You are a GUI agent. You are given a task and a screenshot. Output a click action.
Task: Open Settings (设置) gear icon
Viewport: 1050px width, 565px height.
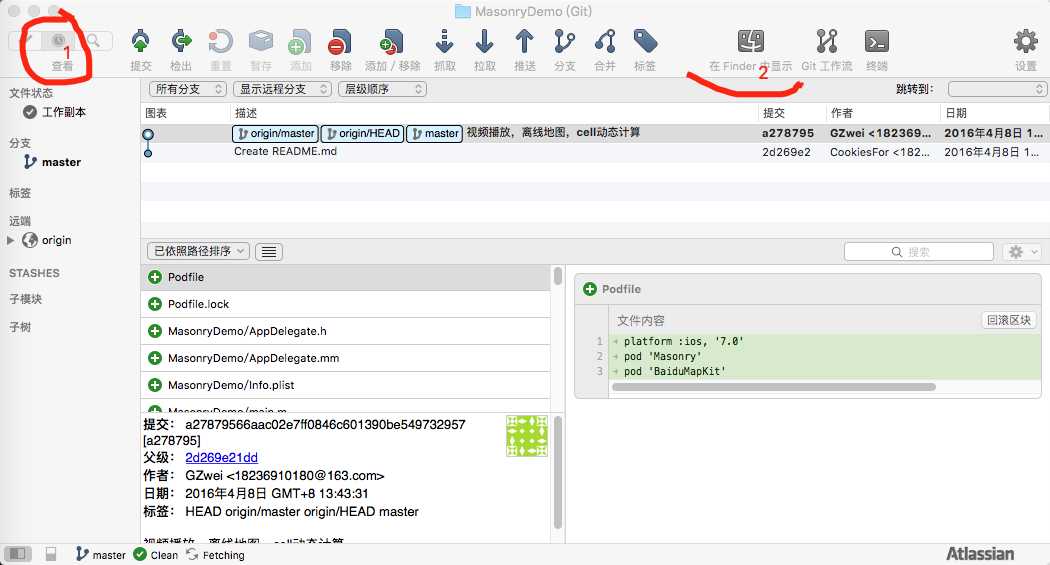click(x=1025, y=42)
